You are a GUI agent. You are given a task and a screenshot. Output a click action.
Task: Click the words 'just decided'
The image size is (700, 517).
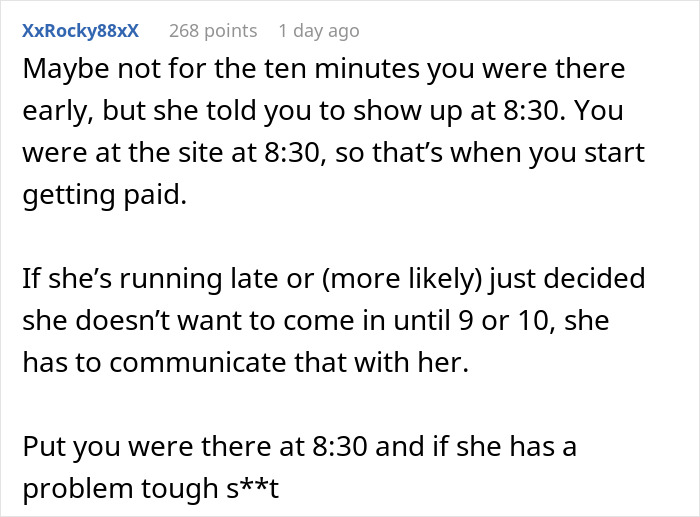[567, 278]
